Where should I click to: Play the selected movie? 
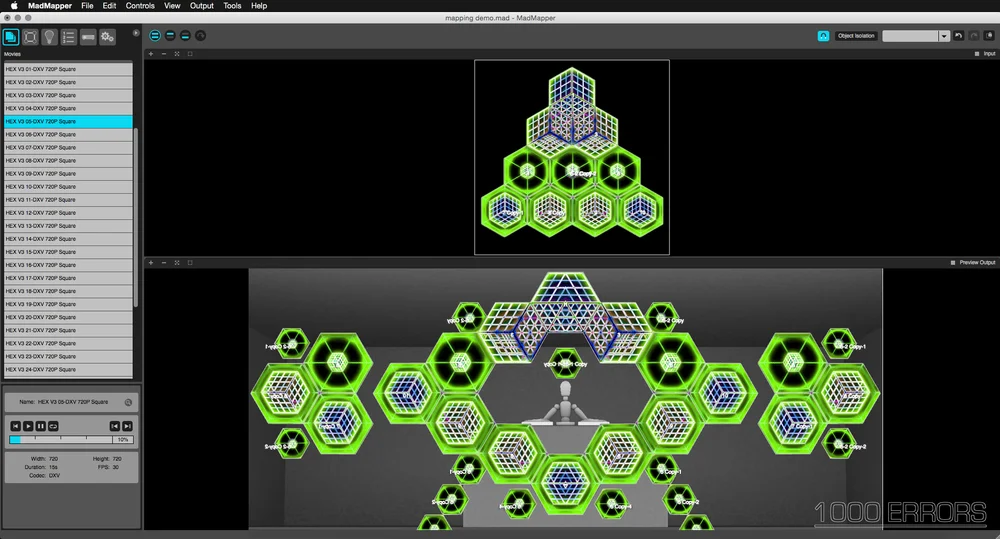point(28,426)
